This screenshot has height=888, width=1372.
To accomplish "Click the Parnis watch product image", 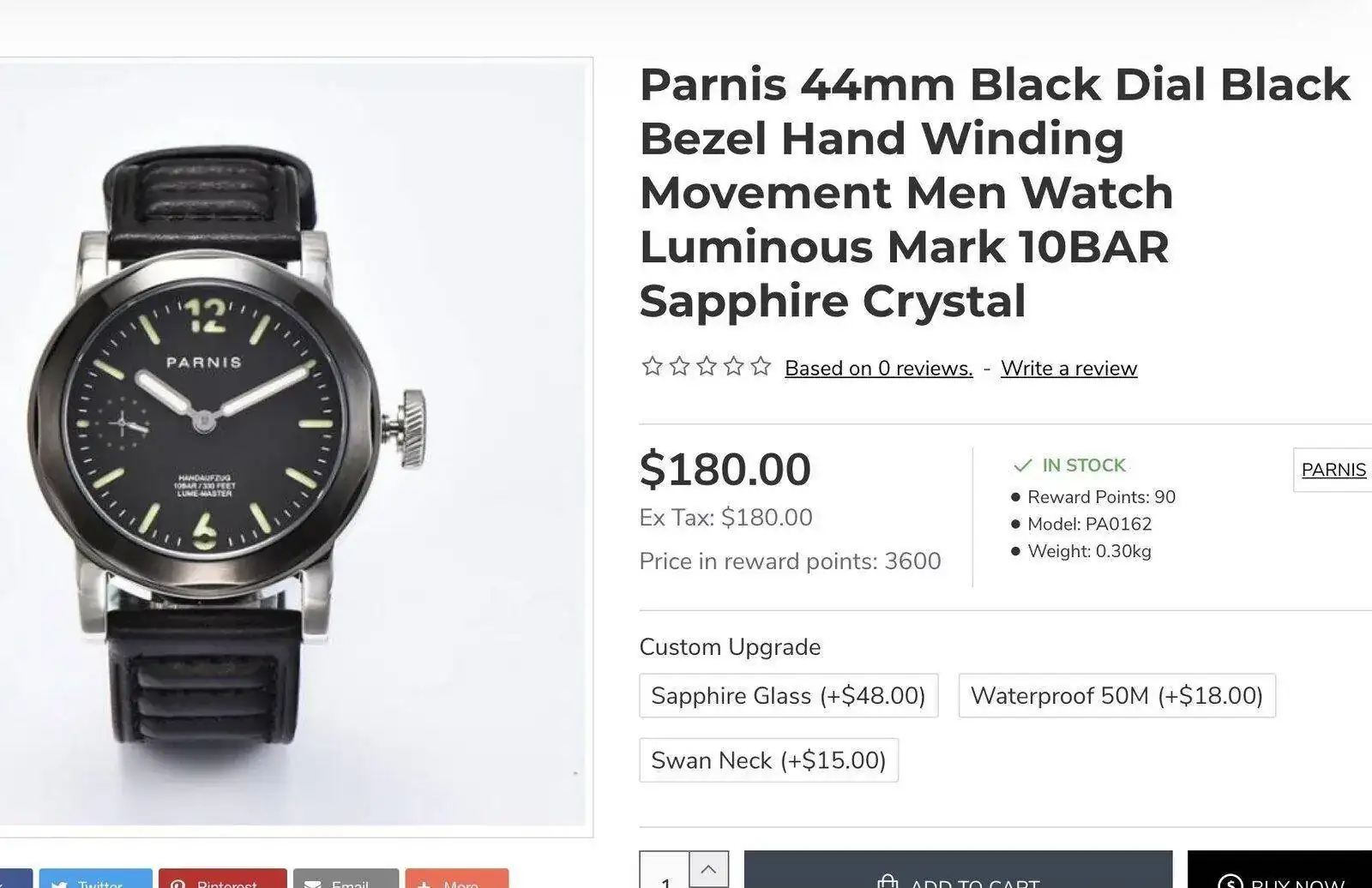I will point(292,446).
